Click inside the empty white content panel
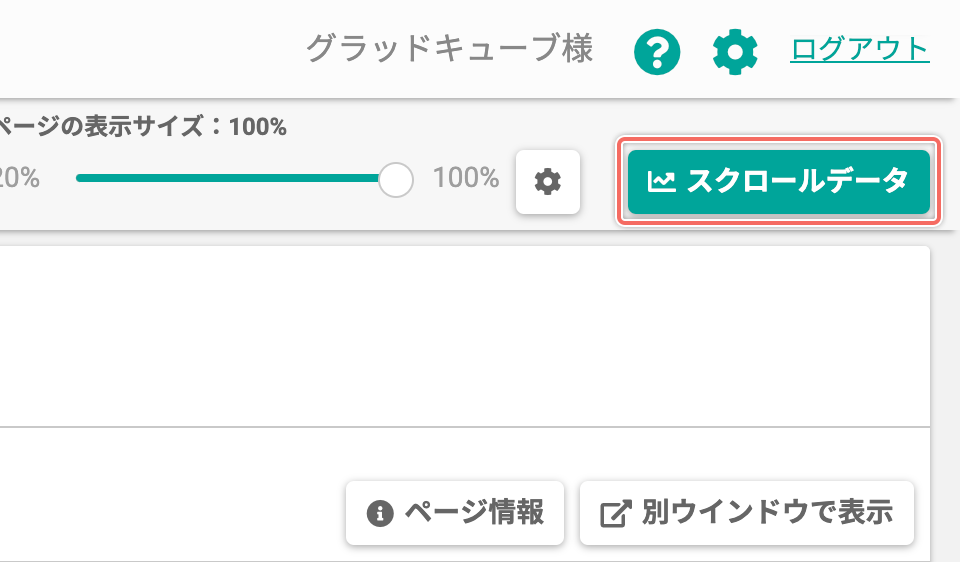 point(464,337)
